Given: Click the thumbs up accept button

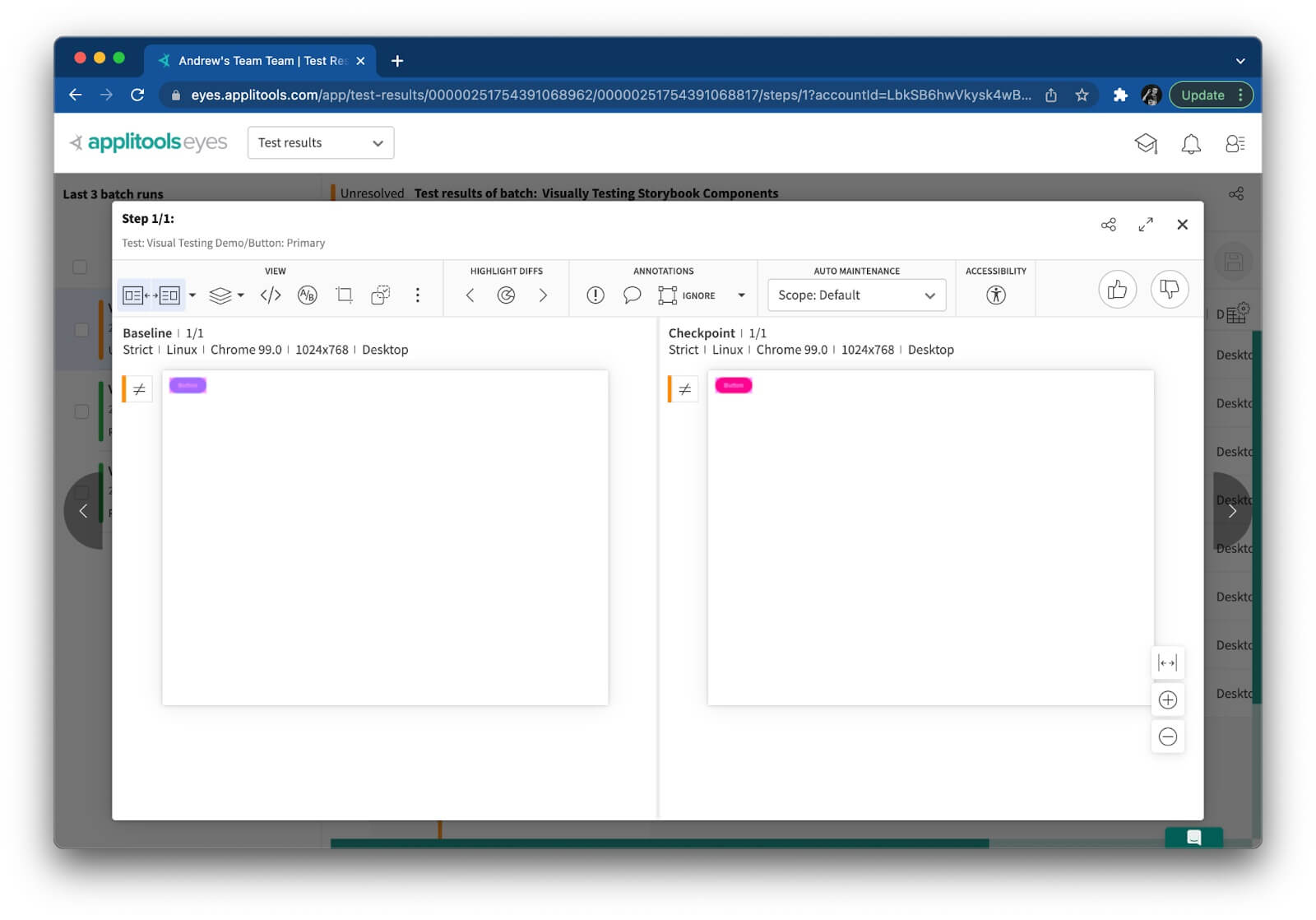Looking at the screenshot, I should pos(1117,290).
